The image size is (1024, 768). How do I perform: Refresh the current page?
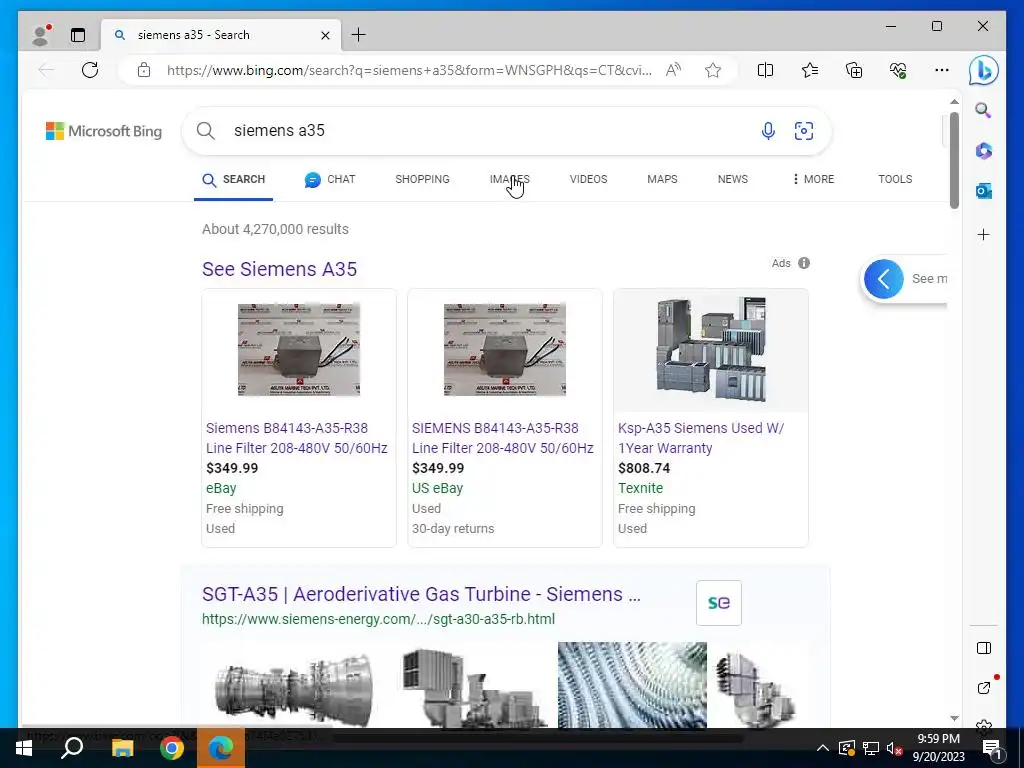(x=90, y=70)
